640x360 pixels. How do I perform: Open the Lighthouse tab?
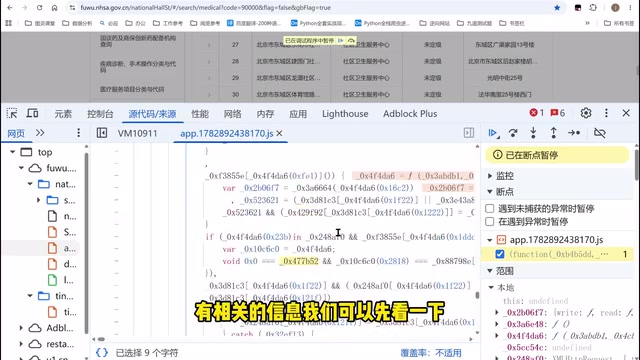point(345,114)
